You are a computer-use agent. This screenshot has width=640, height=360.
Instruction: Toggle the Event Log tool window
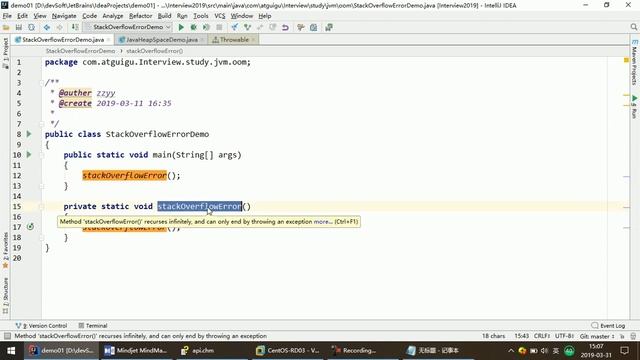pos(608,326)
